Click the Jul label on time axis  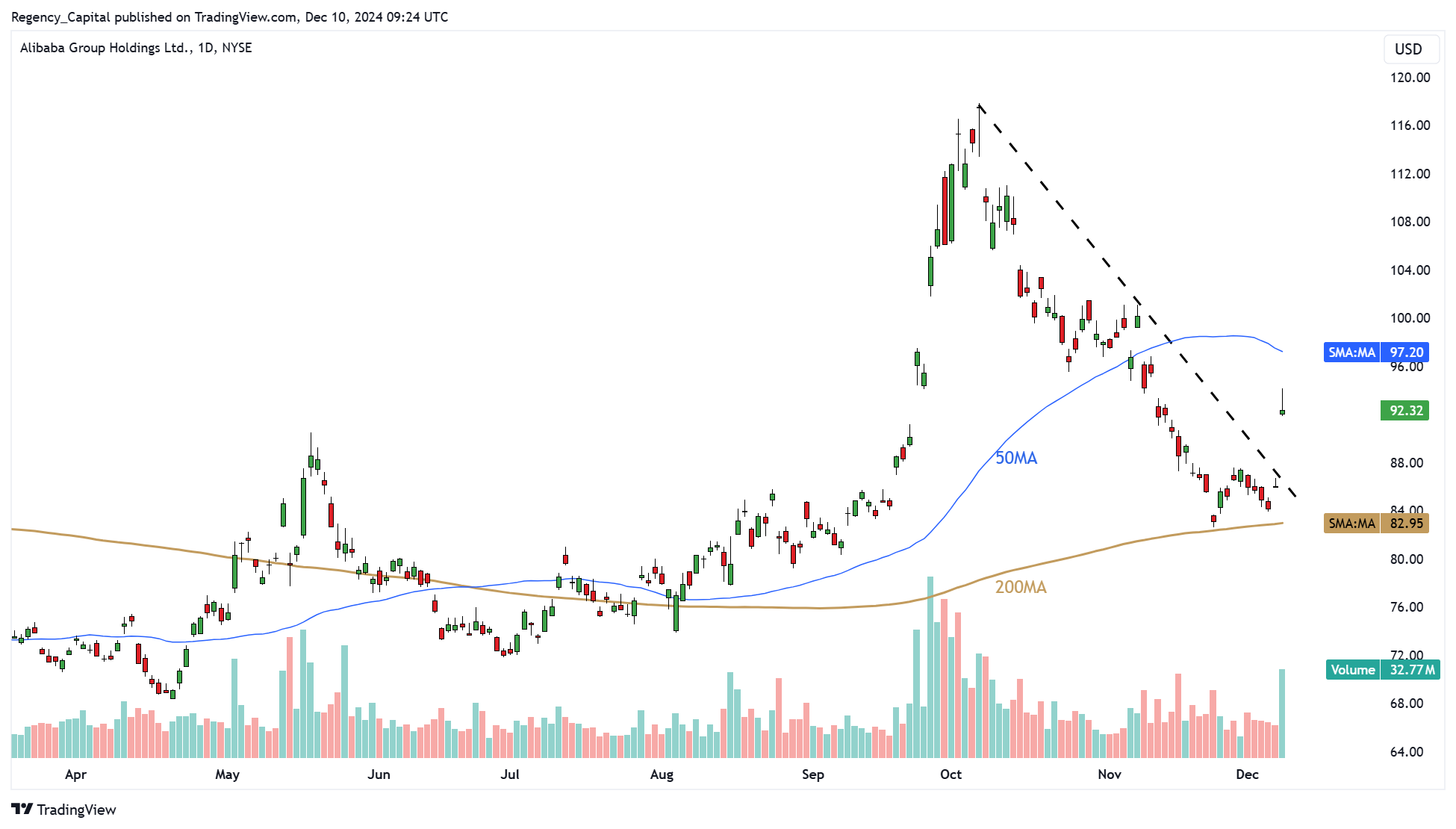coord(510,774)
